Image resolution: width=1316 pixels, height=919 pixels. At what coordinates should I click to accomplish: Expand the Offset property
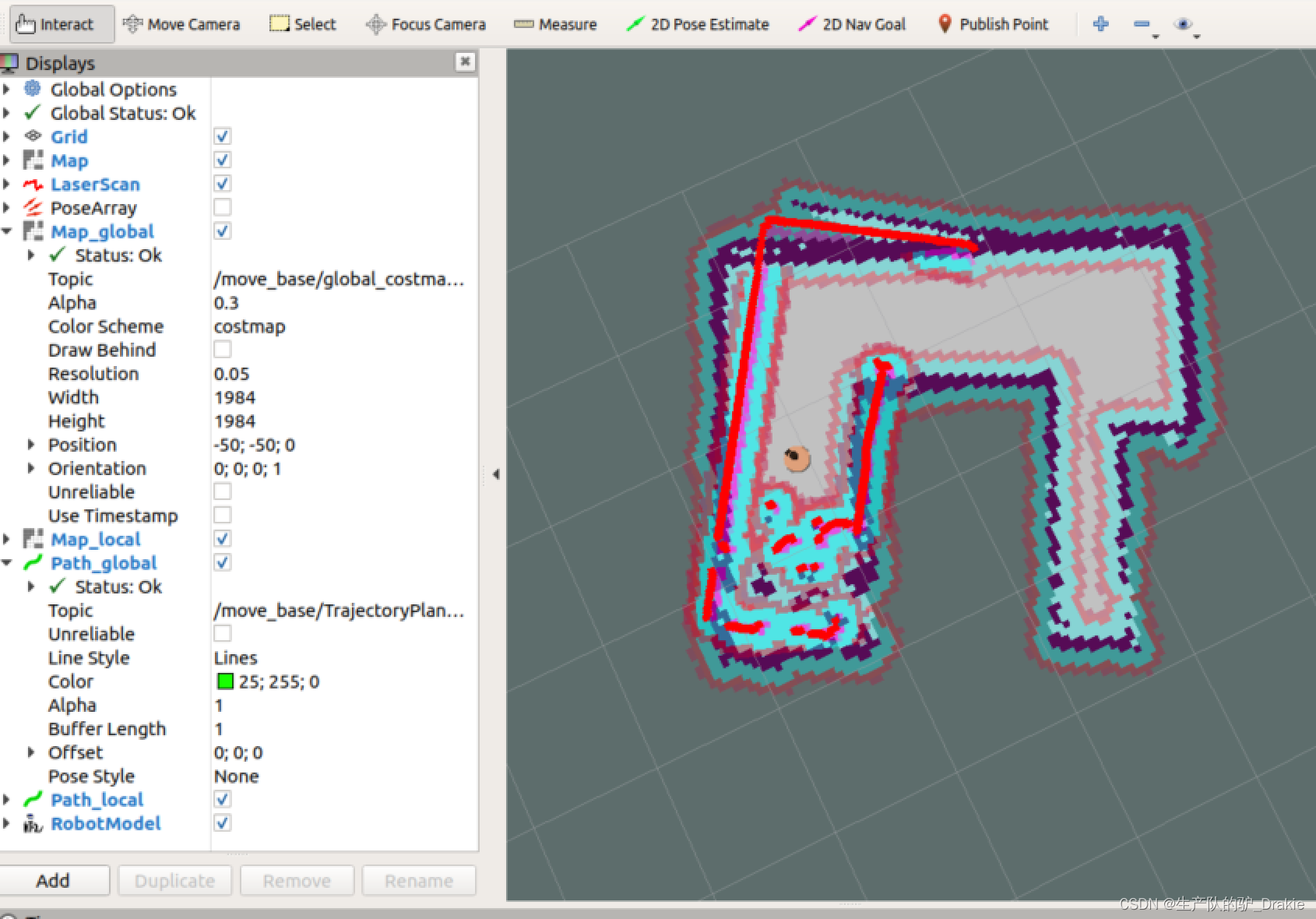[31, 752]
